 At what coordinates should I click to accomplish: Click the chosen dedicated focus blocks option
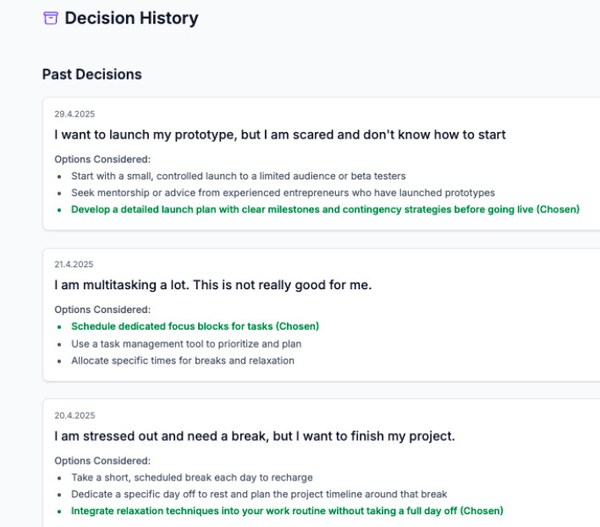coord(195,326)
